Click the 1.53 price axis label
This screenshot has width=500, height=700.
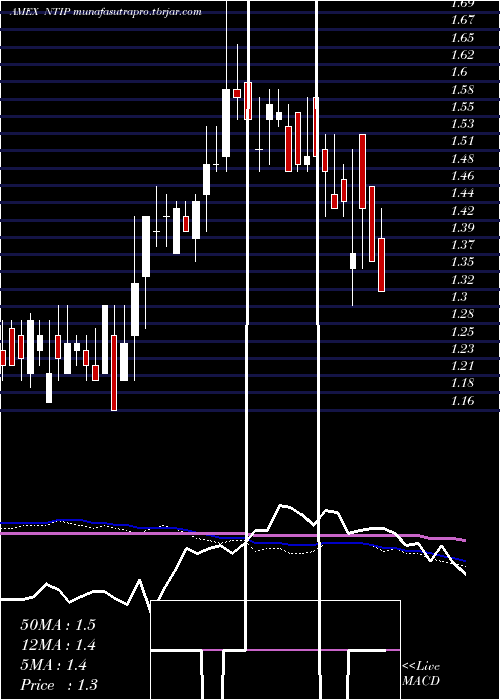pos(462,124)
